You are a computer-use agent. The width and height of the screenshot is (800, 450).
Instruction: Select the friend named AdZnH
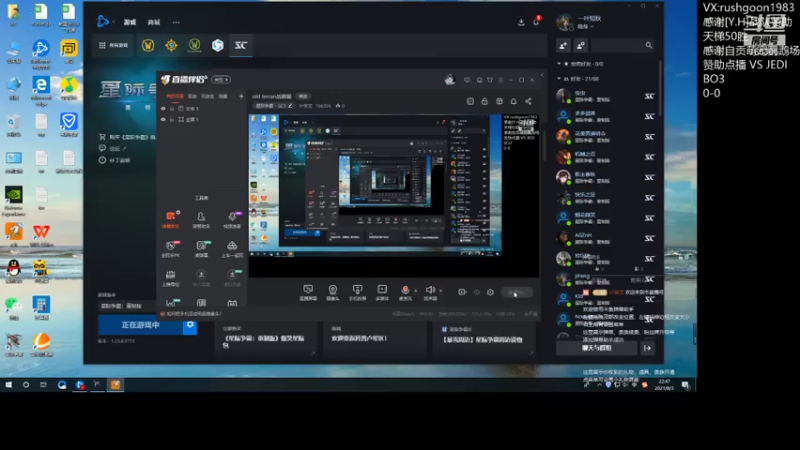pos(605,238)
